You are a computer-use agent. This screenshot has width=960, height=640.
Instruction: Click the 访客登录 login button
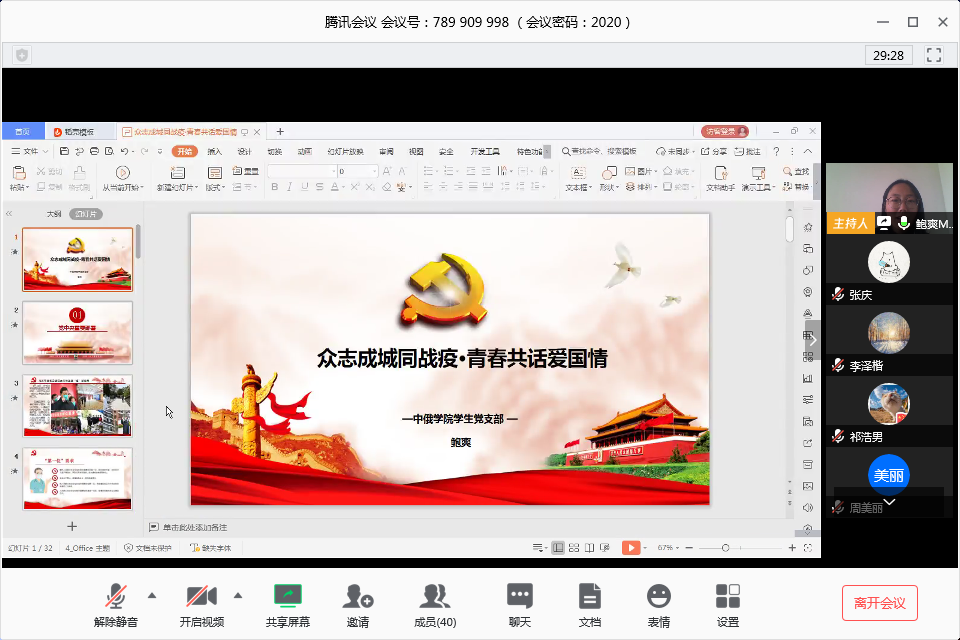725,132
